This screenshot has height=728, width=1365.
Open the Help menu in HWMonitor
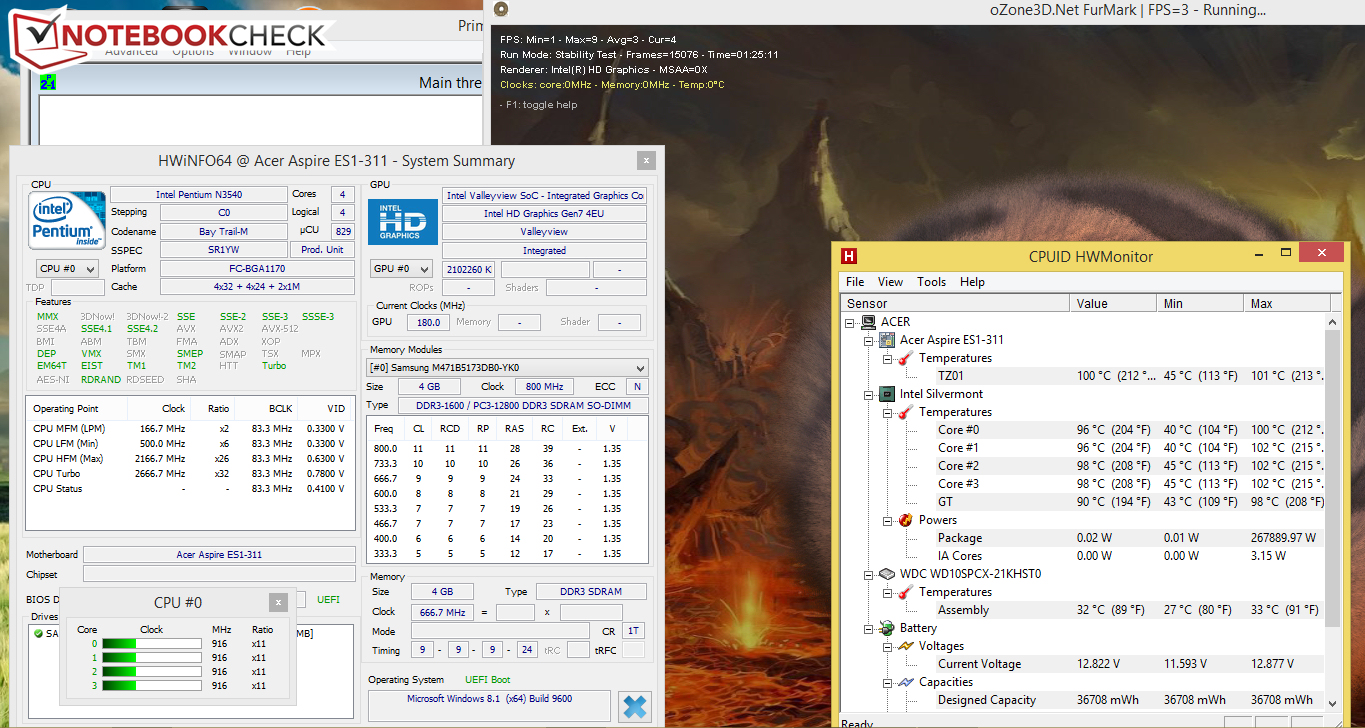point(972,282)
